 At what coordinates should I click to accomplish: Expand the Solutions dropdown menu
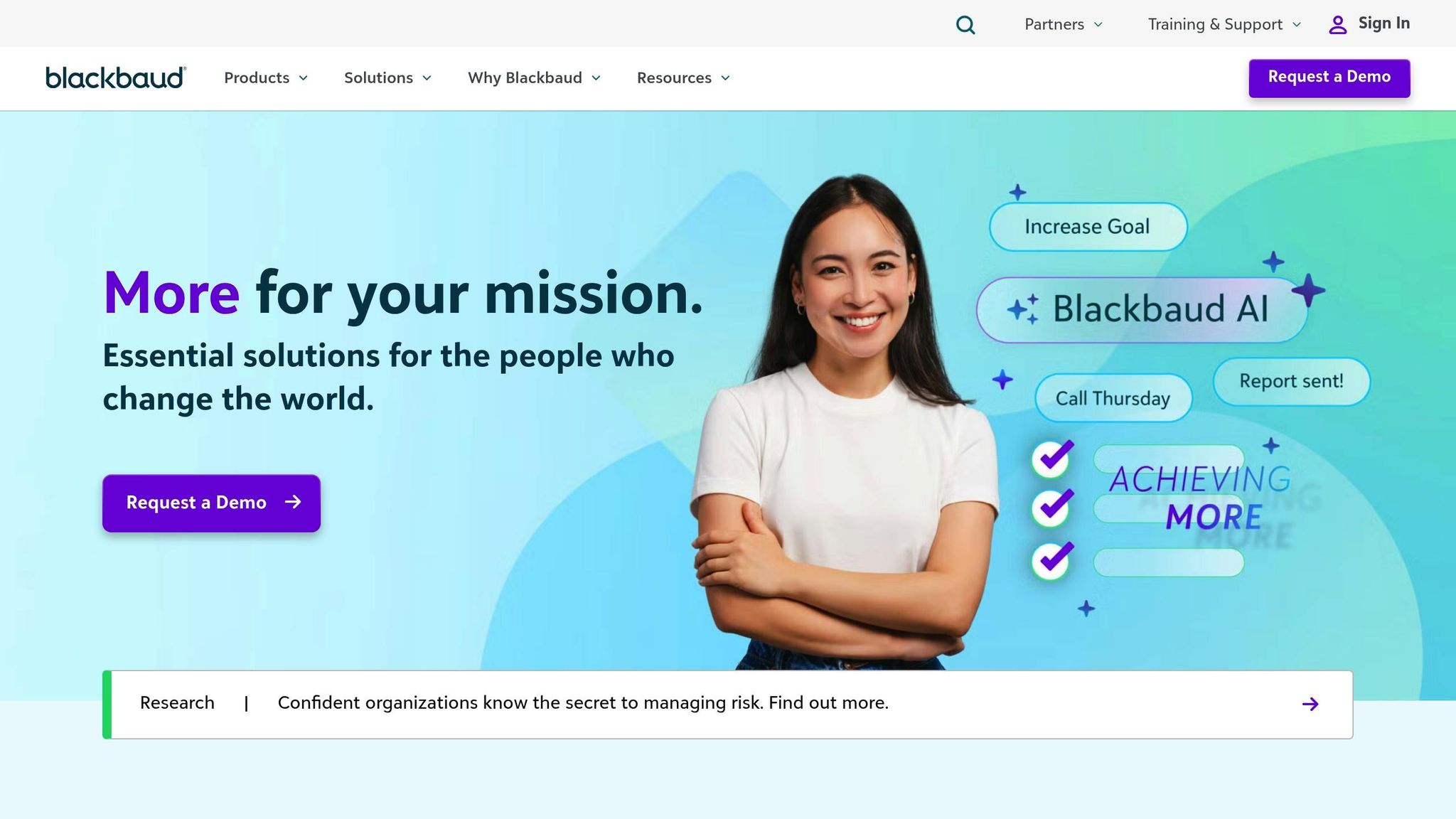388,78
